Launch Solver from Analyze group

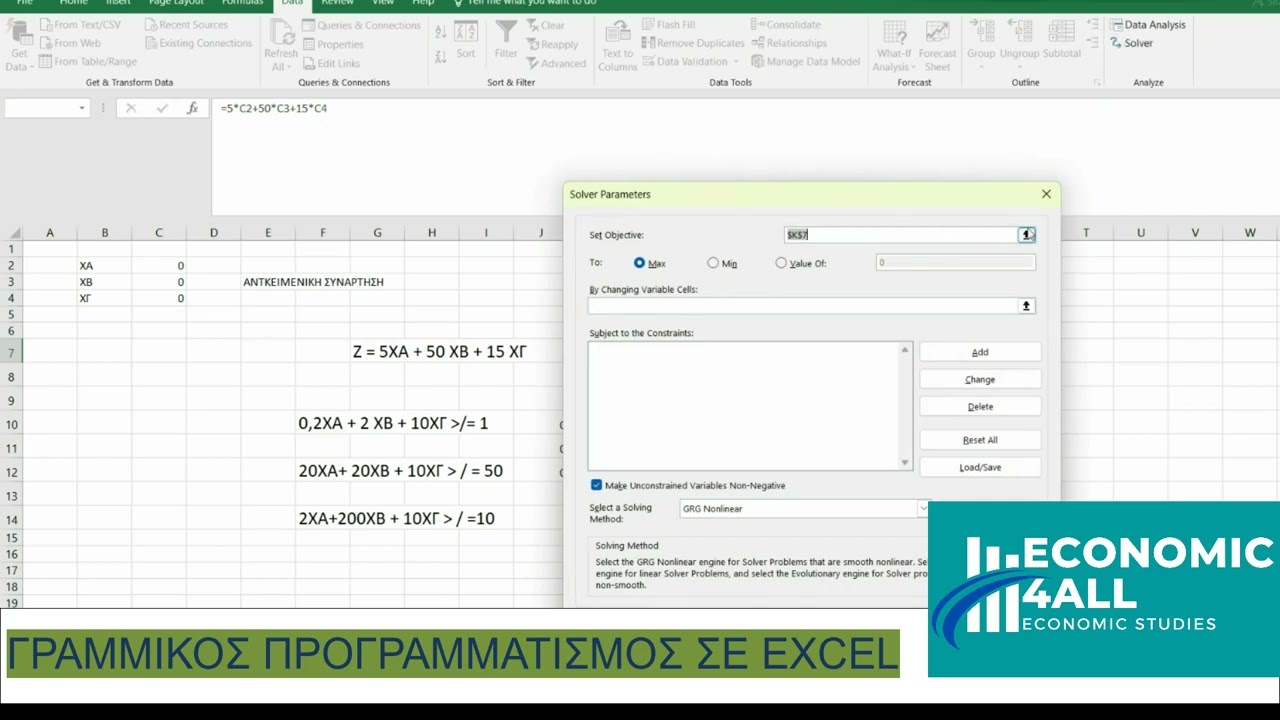[x=1131, y=43]
